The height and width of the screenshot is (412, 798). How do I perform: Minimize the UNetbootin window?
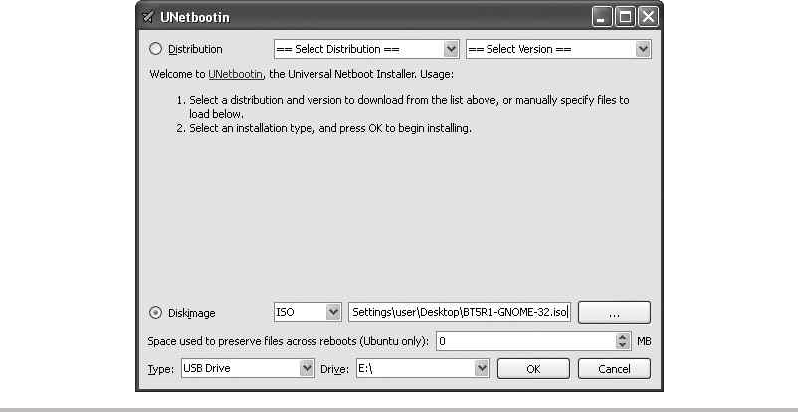(x=602, y=17)
